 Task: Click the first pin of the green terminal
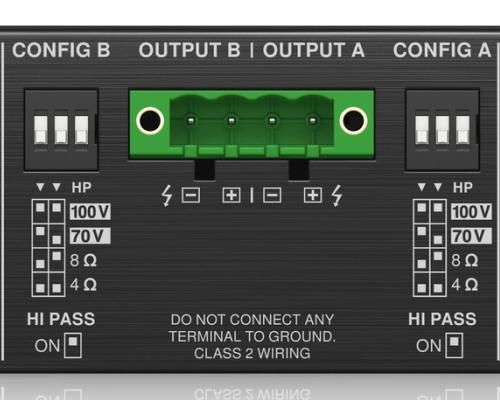point(191,120)
